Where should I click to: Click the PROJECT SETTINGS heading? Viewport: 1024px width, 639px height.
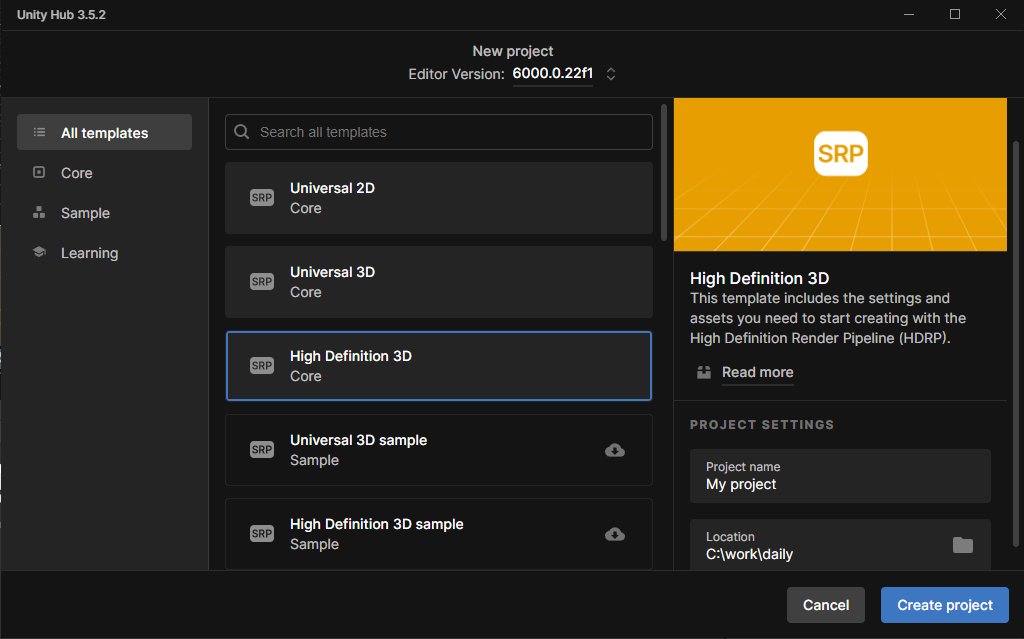click(x=762, y=425)
